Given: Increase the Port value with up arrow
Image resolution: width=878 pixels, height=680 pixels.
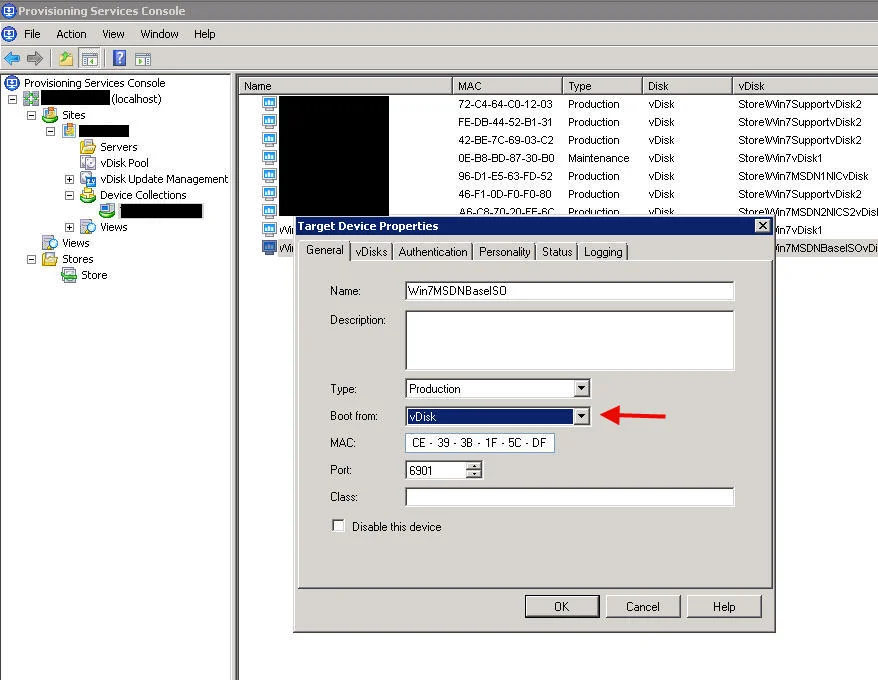Looking at the screenshot, I should point(474,465).
